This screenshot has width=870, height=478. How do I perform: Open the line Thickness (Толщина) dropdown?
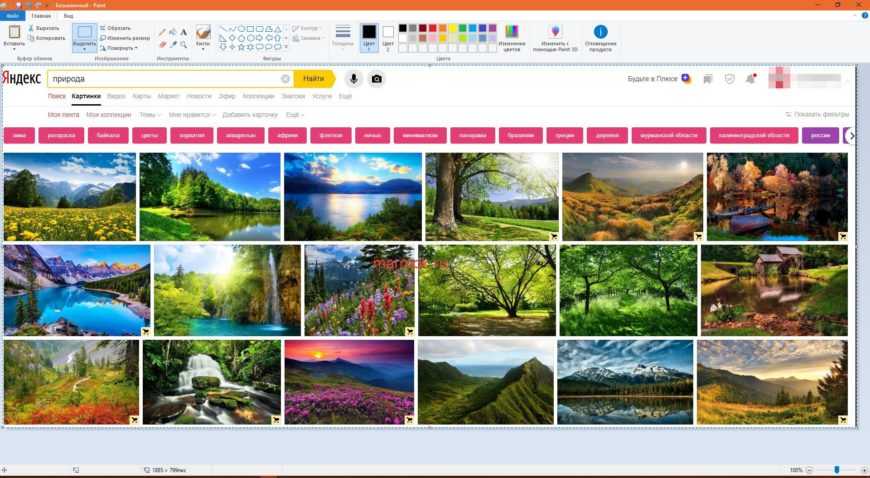click(x=343, y=36)
